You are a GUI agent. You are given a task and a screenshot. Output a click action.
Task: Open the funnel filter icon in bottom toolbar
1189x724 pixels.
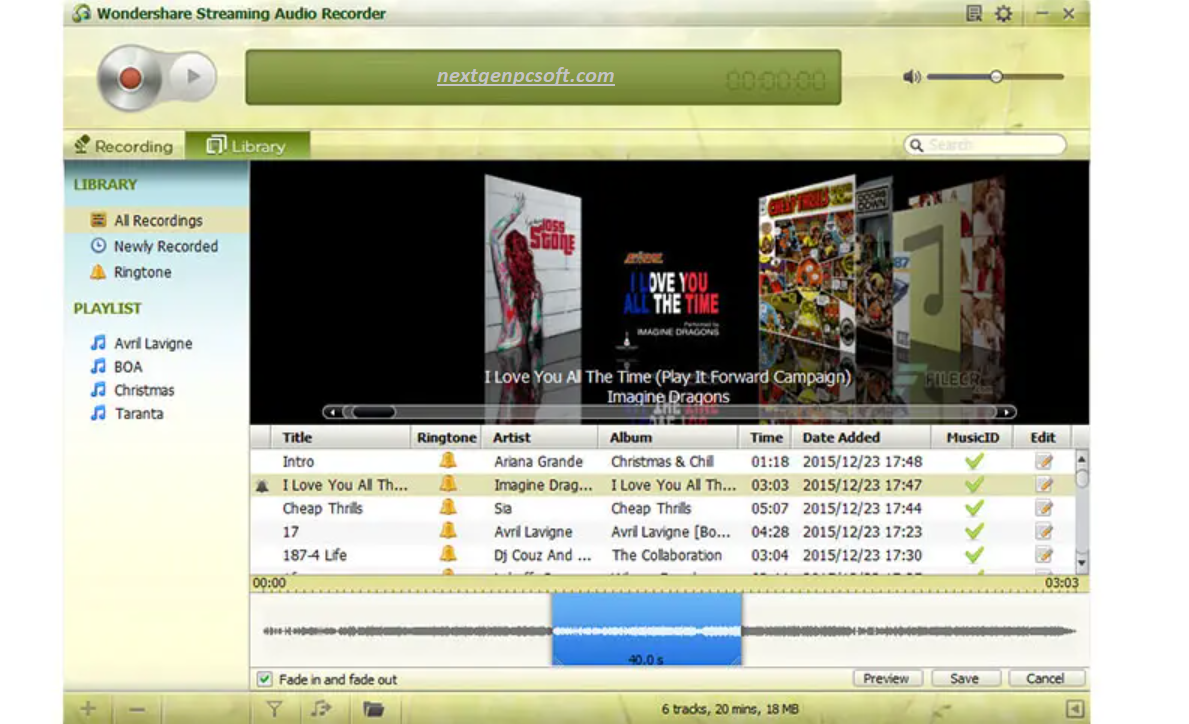(274, 707)
